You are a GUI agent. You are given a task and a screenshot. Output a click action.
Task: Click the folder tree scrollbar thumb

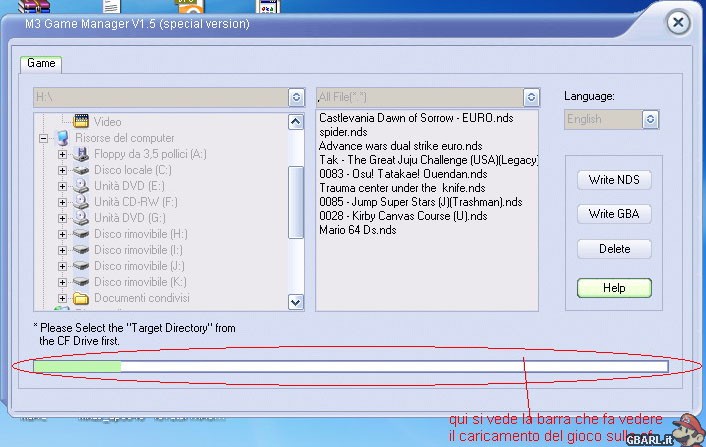pos(296,202)
